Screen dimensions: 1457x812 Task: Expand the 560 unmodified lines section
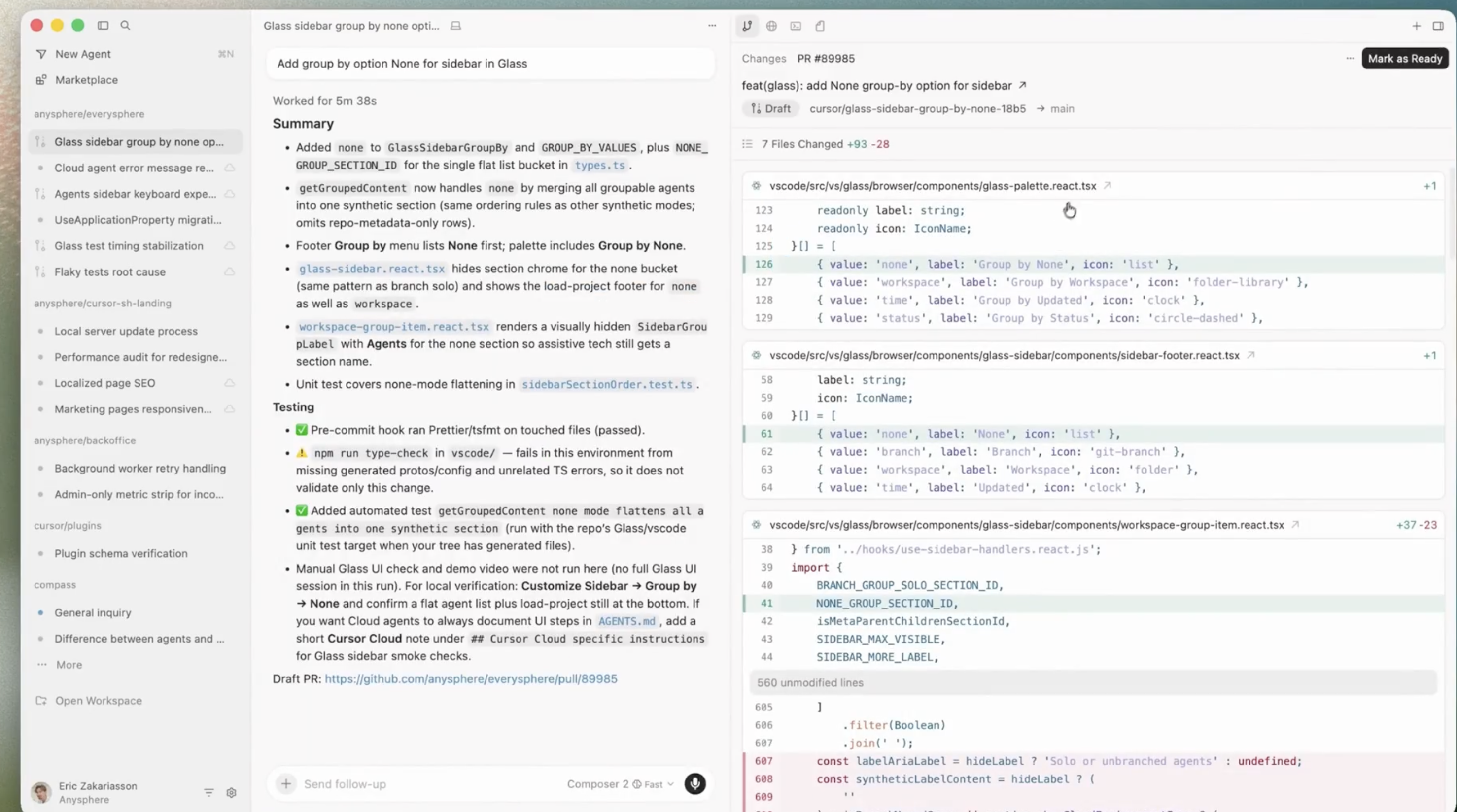(810, 682)
